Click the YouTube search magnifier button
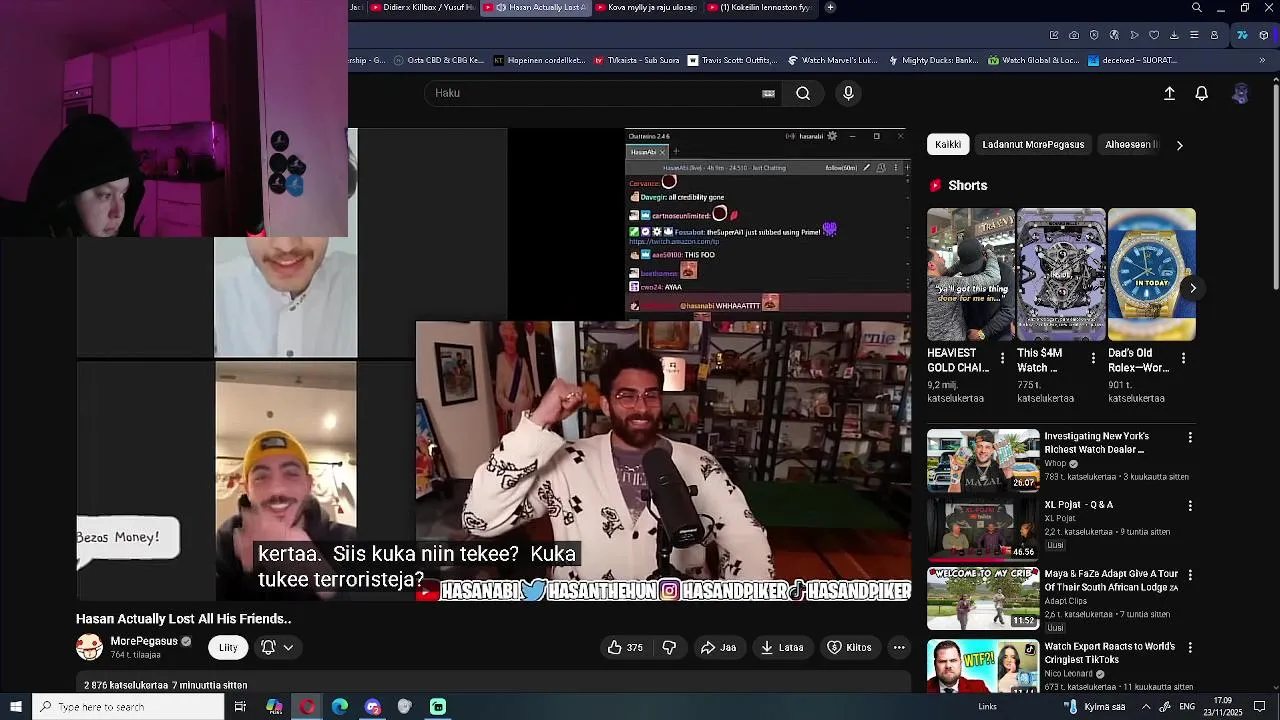The width and height of the screenshot is (1280, 720). (x=803, y=93)
